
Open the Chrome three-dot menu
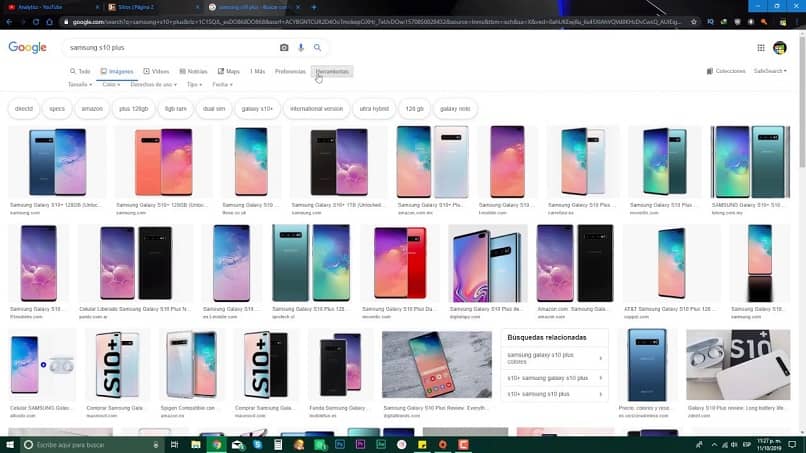tap(797, 22)
